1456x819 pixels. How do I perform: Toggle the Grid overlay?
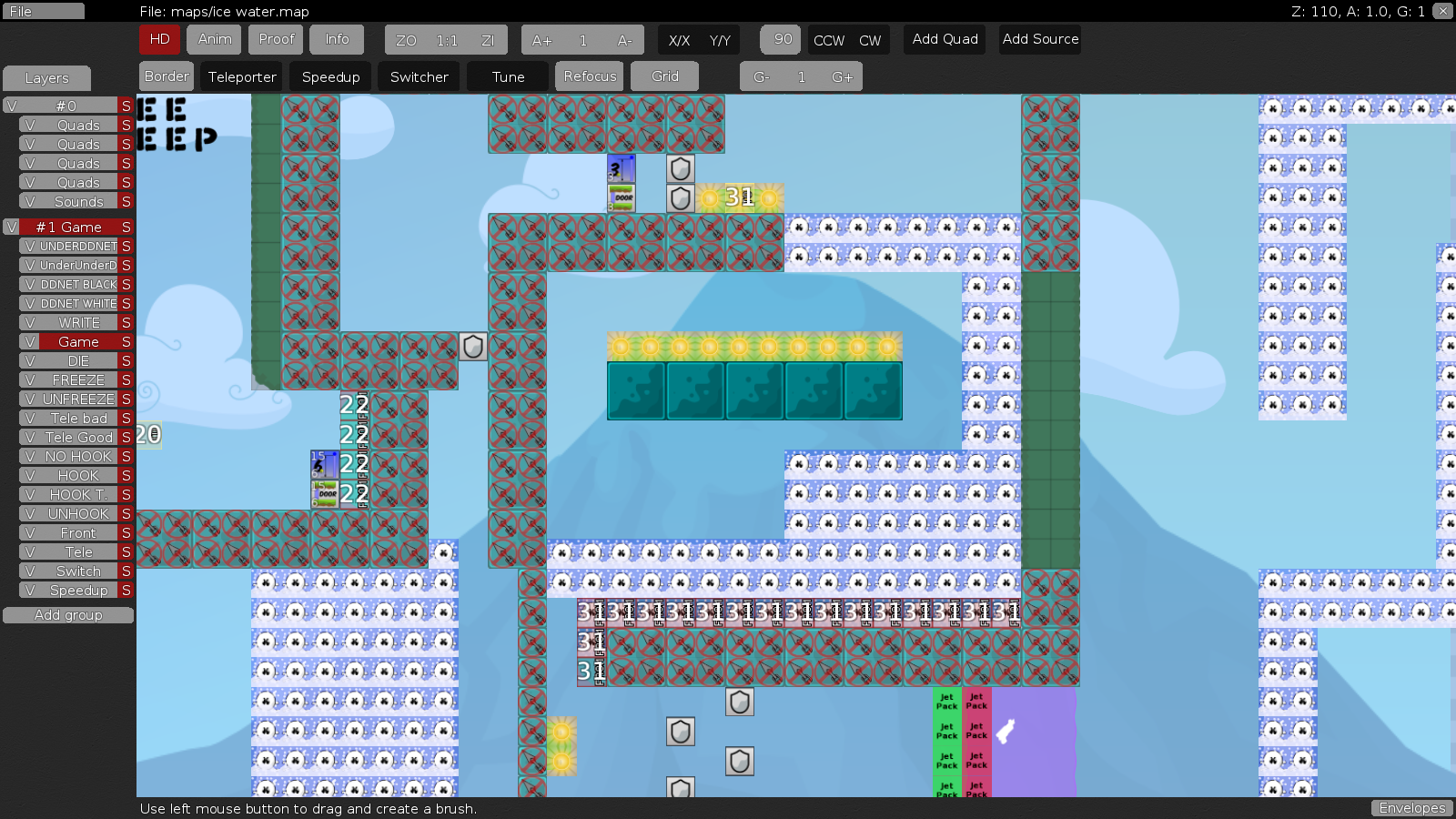[x=664, y=76]
